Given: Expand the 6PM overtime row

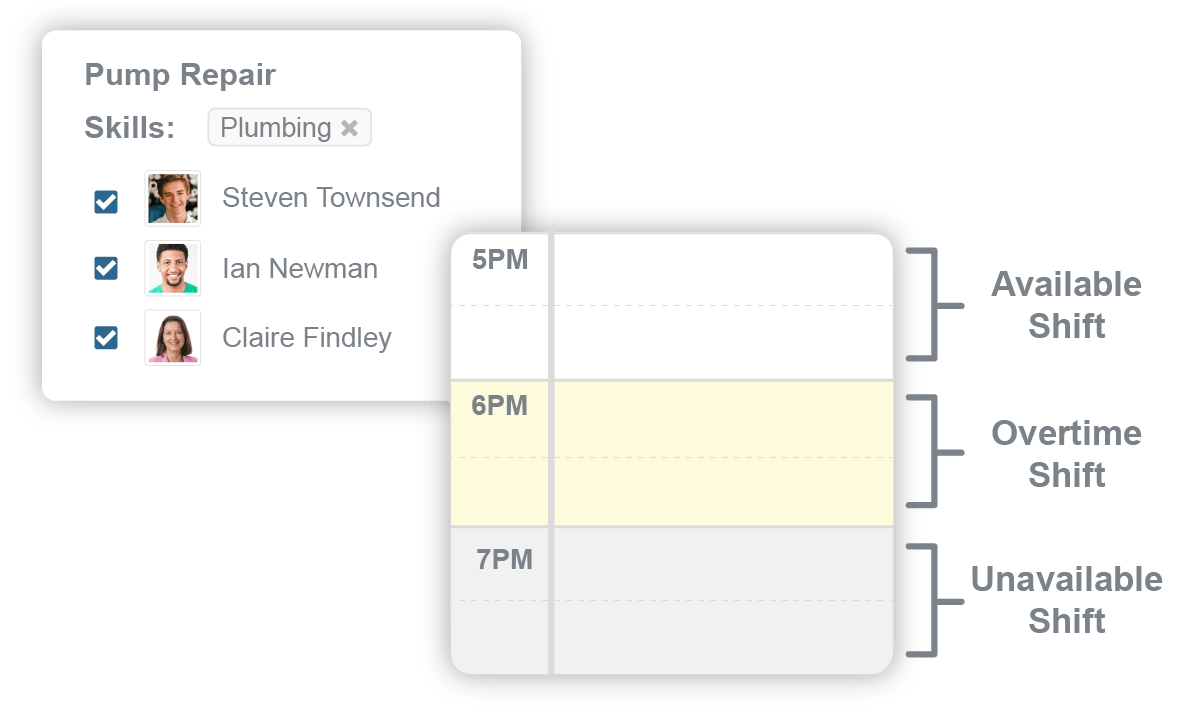Looking at the screenshot, I should (500, 407).
